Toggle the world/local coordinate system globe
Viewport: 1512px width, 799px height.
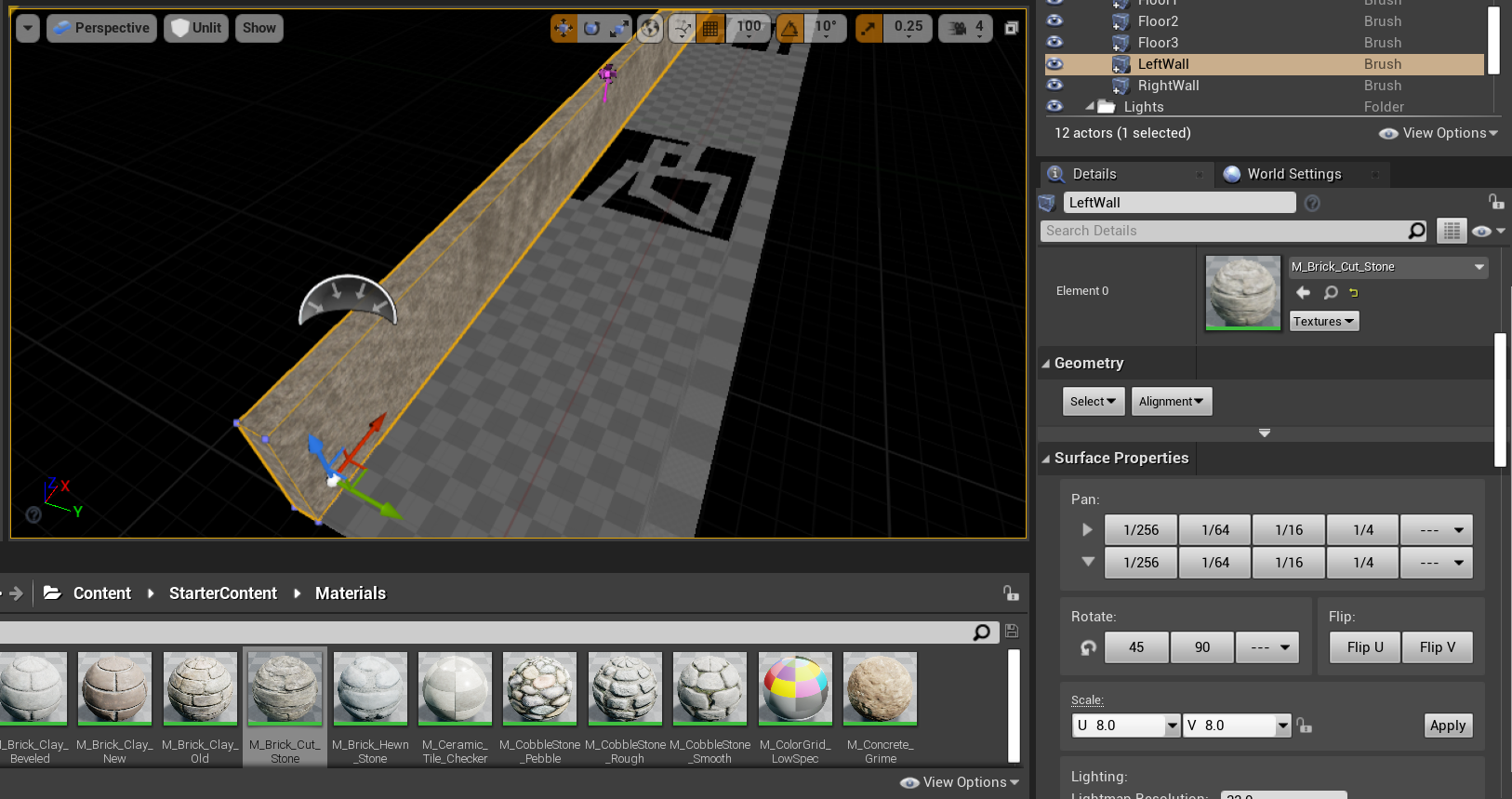click(x=650, y=28)
